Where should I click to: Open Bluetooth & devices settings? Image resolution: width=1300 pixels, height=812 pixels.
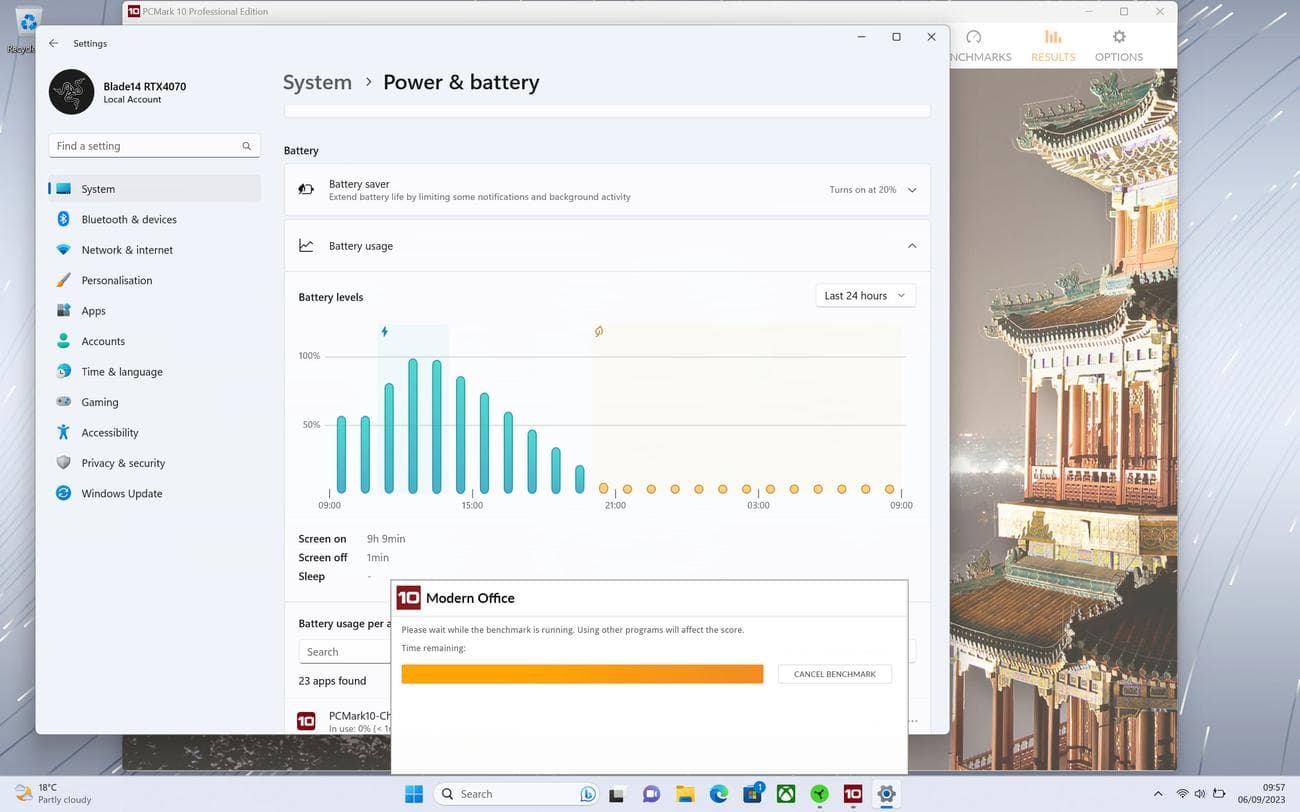point(128,219)
